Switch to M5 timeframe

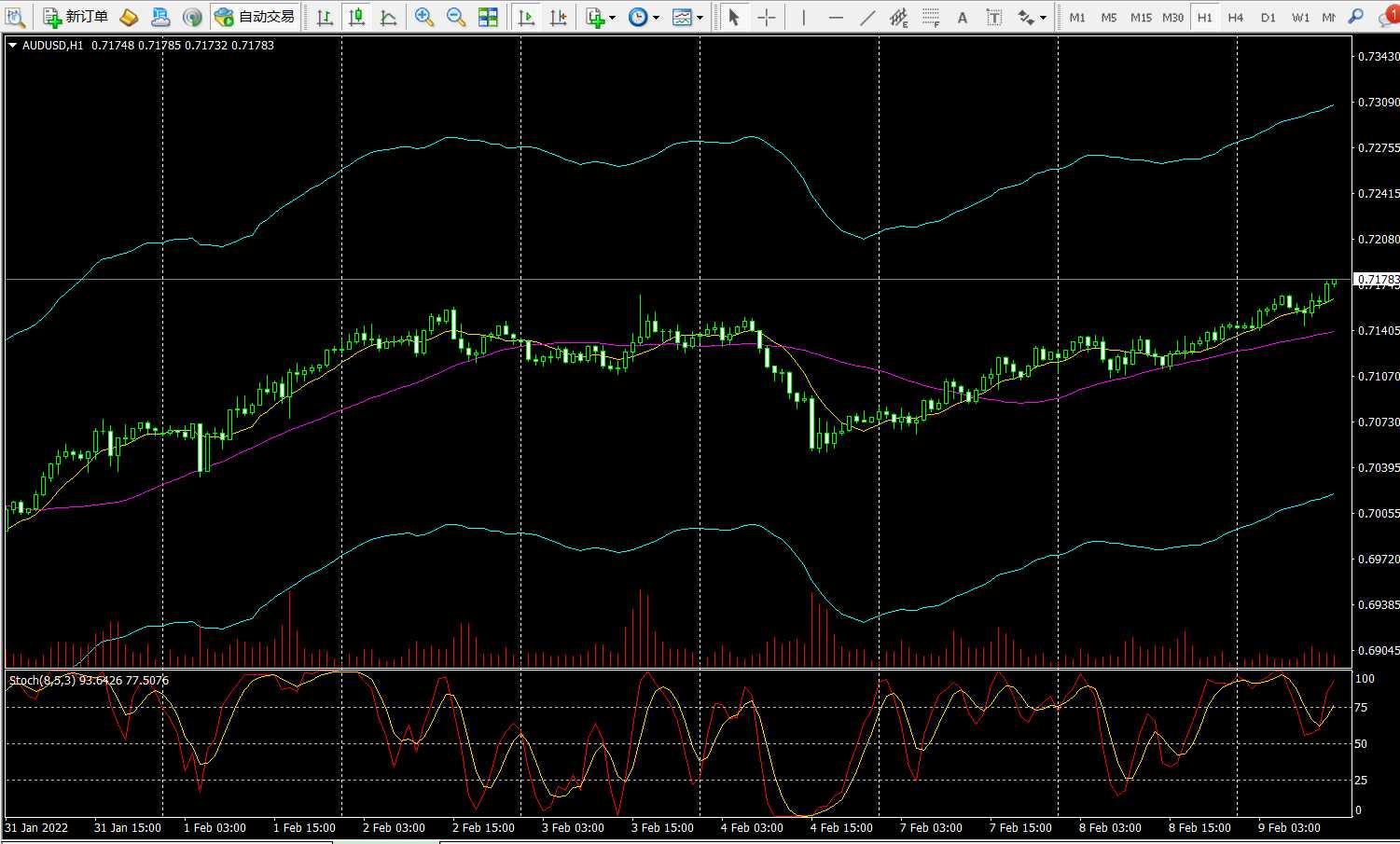tap(1109, 17)
